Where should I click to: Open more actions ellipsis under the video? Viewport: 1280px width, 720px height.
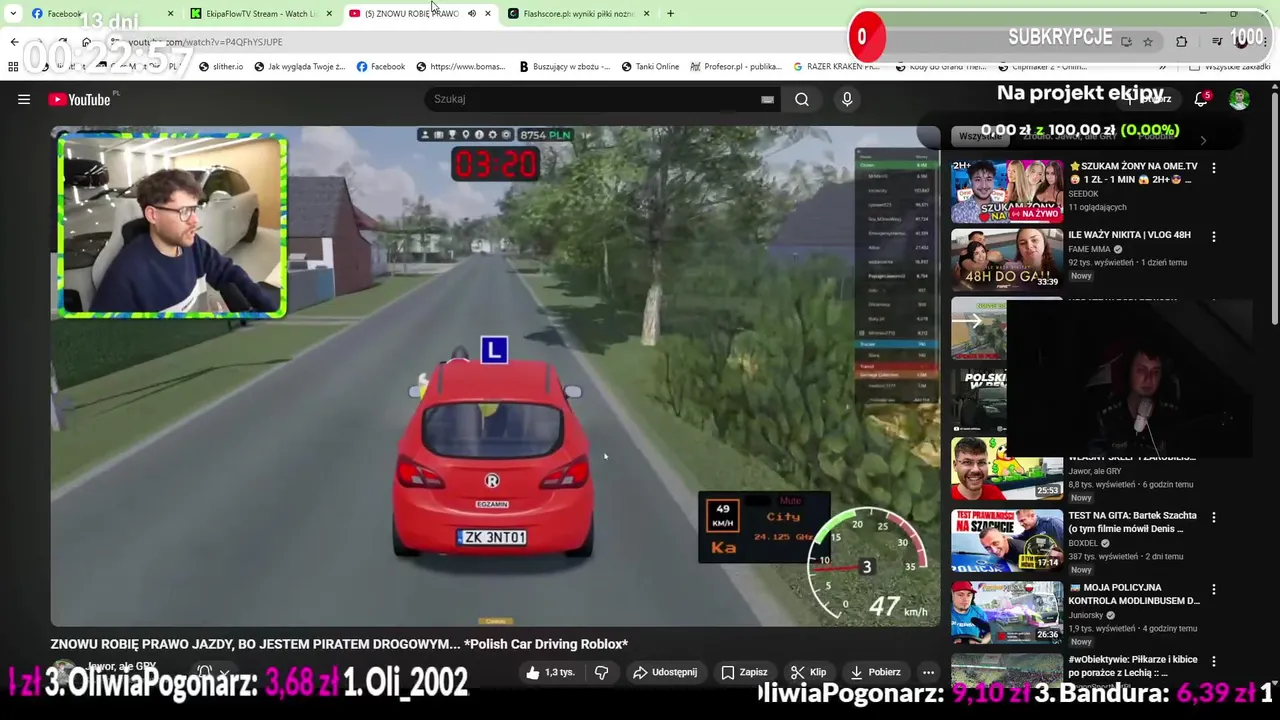(x=928, y=672)
